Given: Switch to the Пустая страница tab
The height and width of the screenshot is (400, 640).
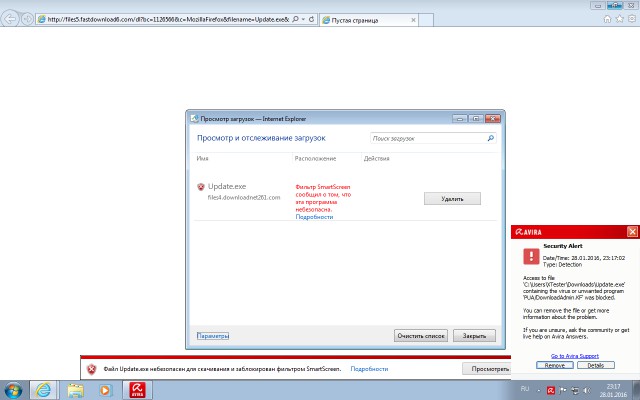Looking at the screenshot, I should click(369, 20).
